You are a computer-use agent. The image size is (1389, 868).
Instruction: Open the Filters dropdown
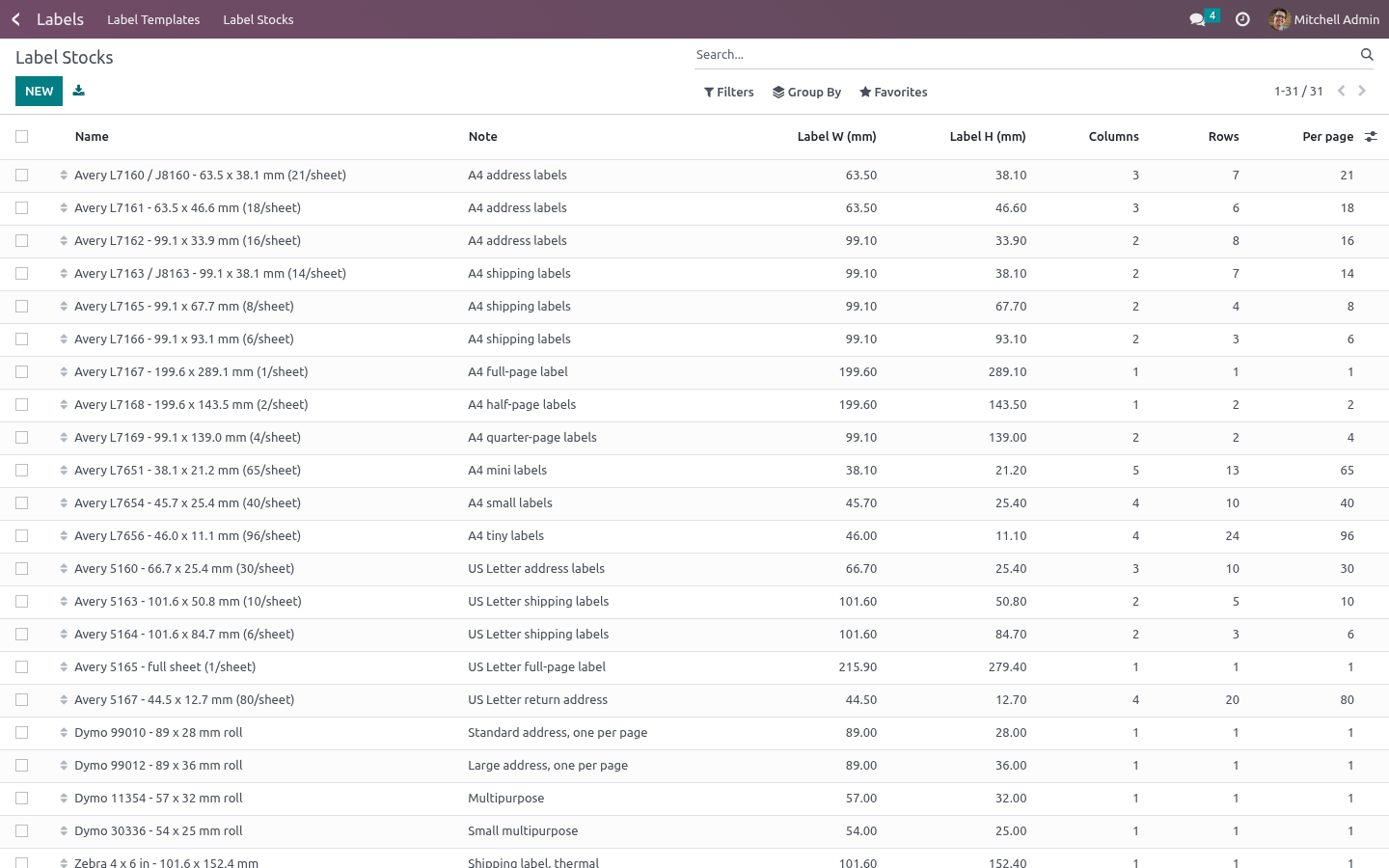coord(729,93)
